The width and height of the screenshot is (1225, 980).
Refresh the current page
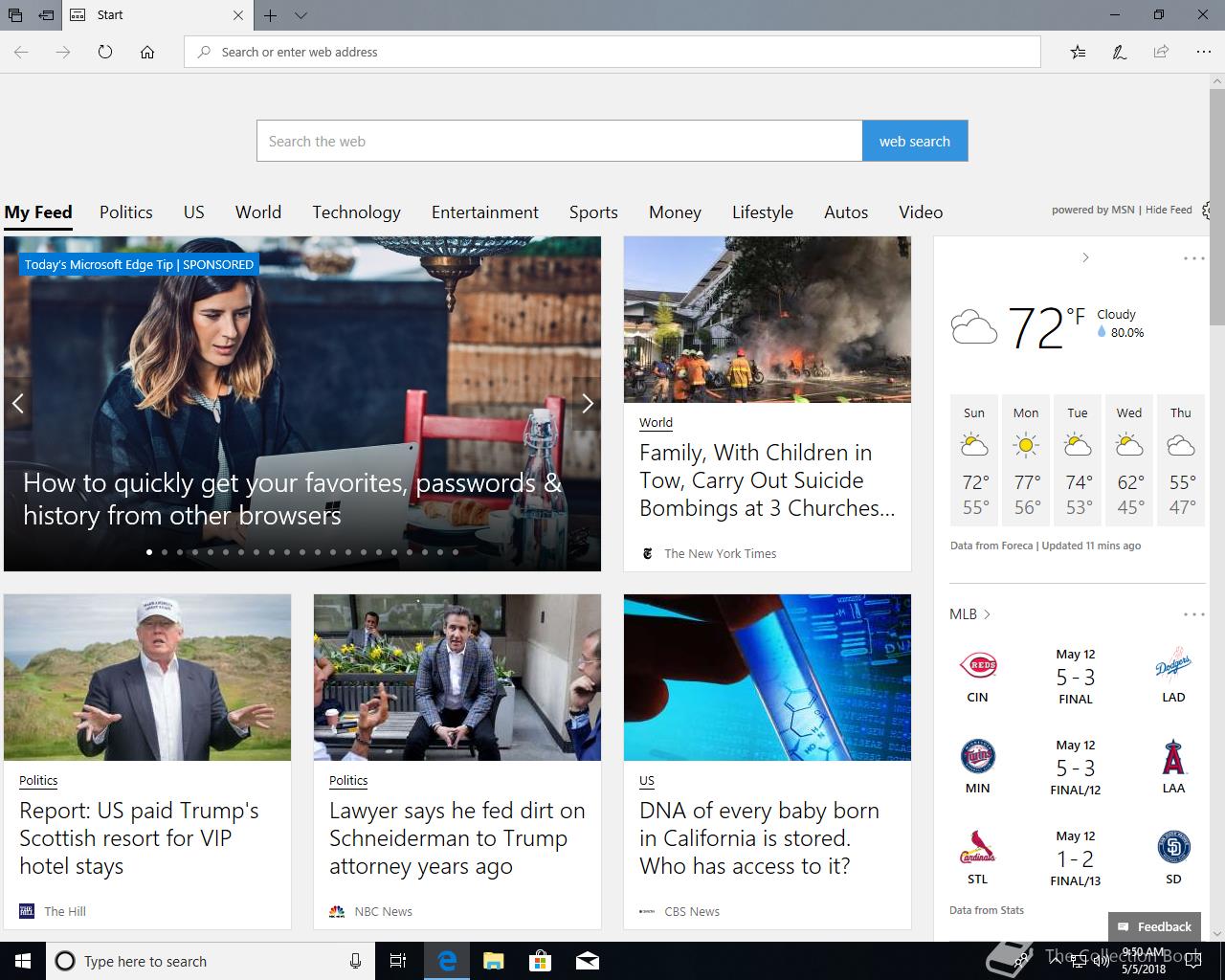click(105, 53)
